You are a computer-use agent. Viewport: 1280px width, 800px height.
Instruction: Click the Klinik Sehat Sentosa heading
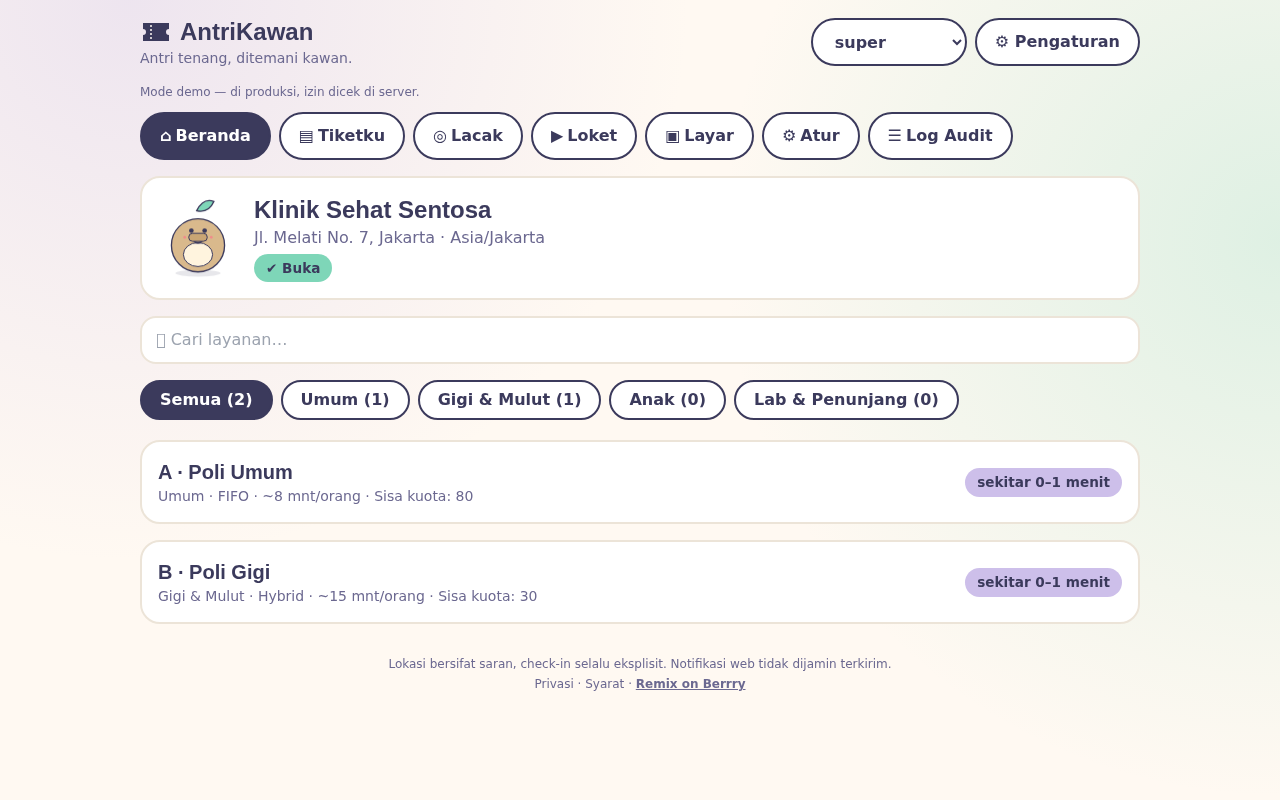coord(373,210)
